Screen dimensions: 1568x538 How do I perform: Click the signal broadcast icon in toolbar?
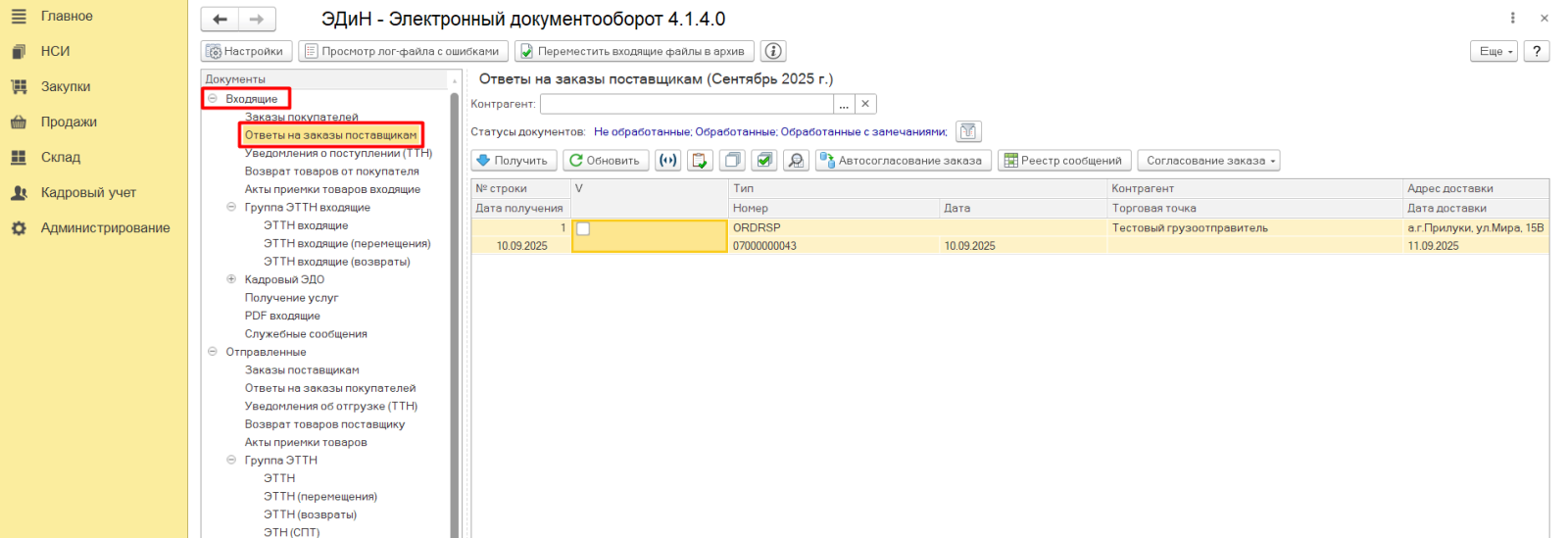click(667, 161)
